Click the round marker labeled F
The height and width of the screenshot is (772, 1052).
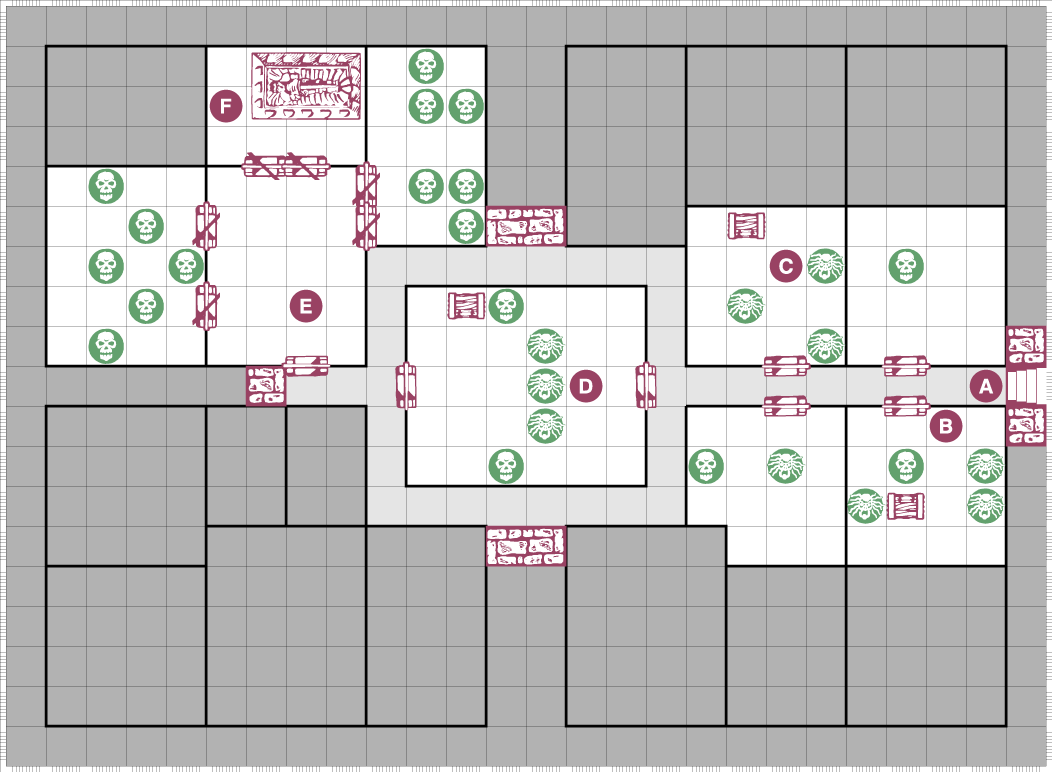[225, 106]
